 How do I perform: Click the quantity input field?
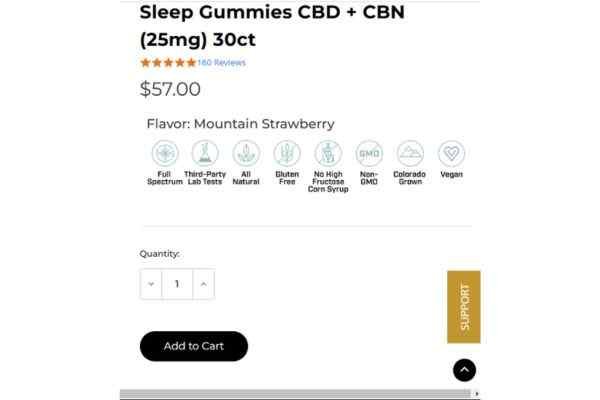[x=177, y=284]
